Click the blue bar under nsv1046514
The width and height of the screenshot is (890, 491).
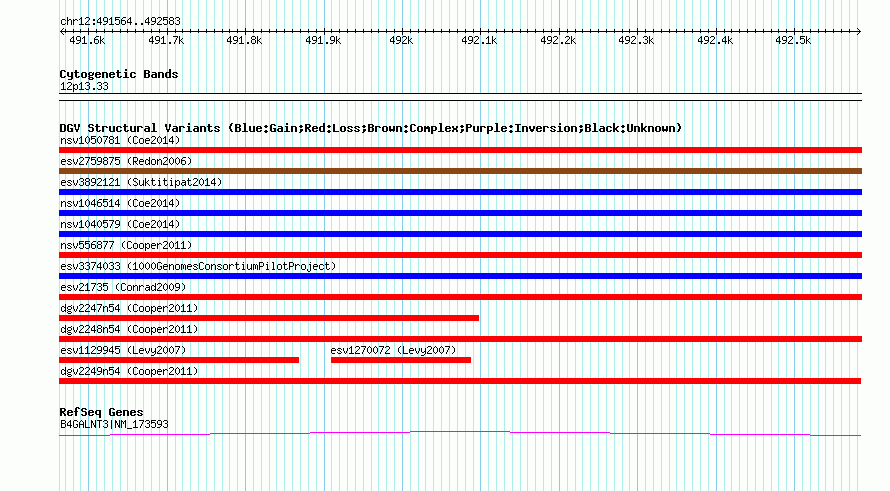click(x=460, y=213)
